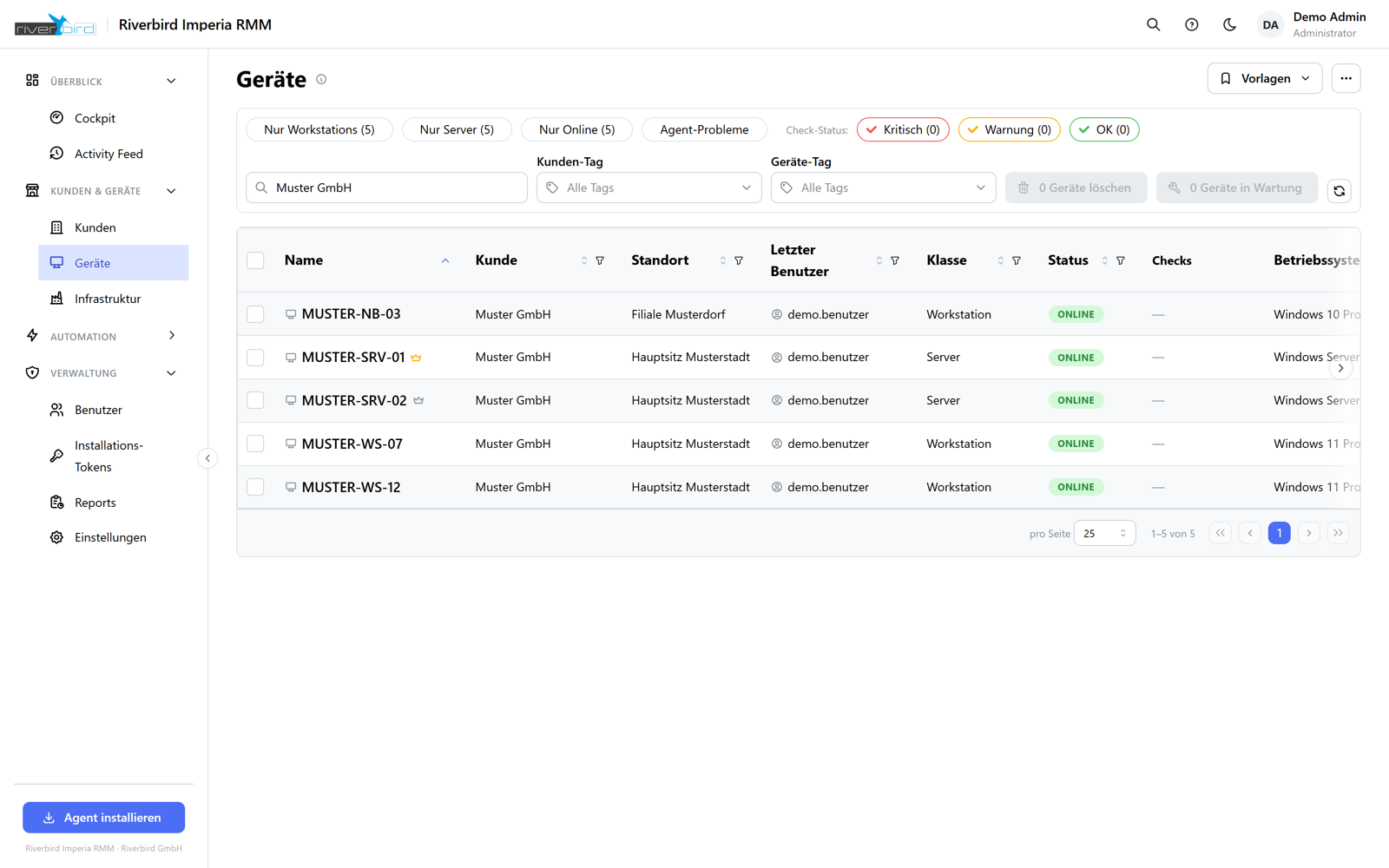Open the three-dots more options button

click(1346, 78)
